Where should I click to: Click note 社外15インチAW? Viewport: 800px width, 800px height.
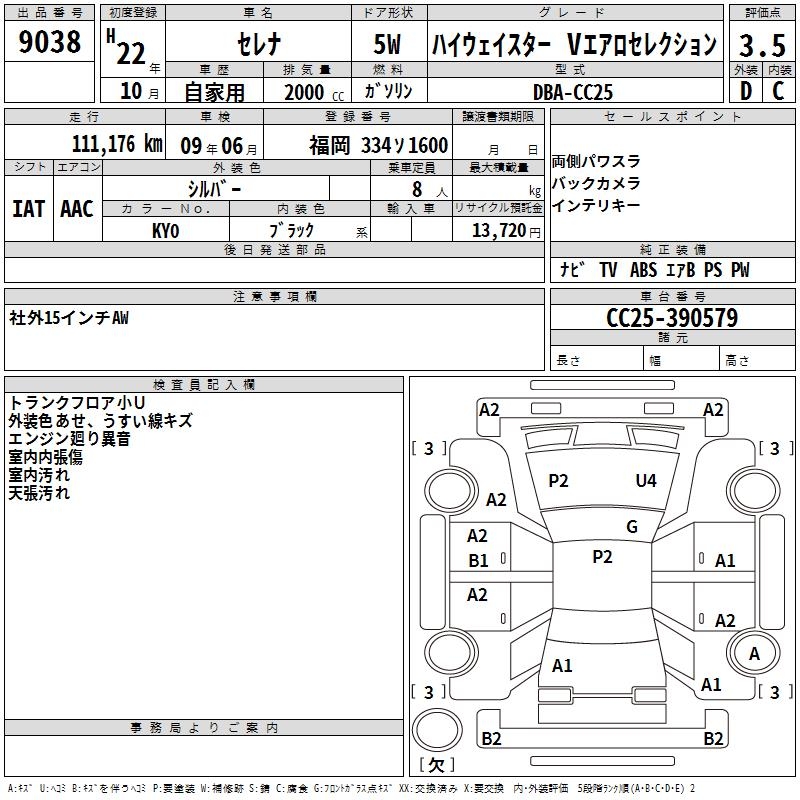tap(69, 318)
